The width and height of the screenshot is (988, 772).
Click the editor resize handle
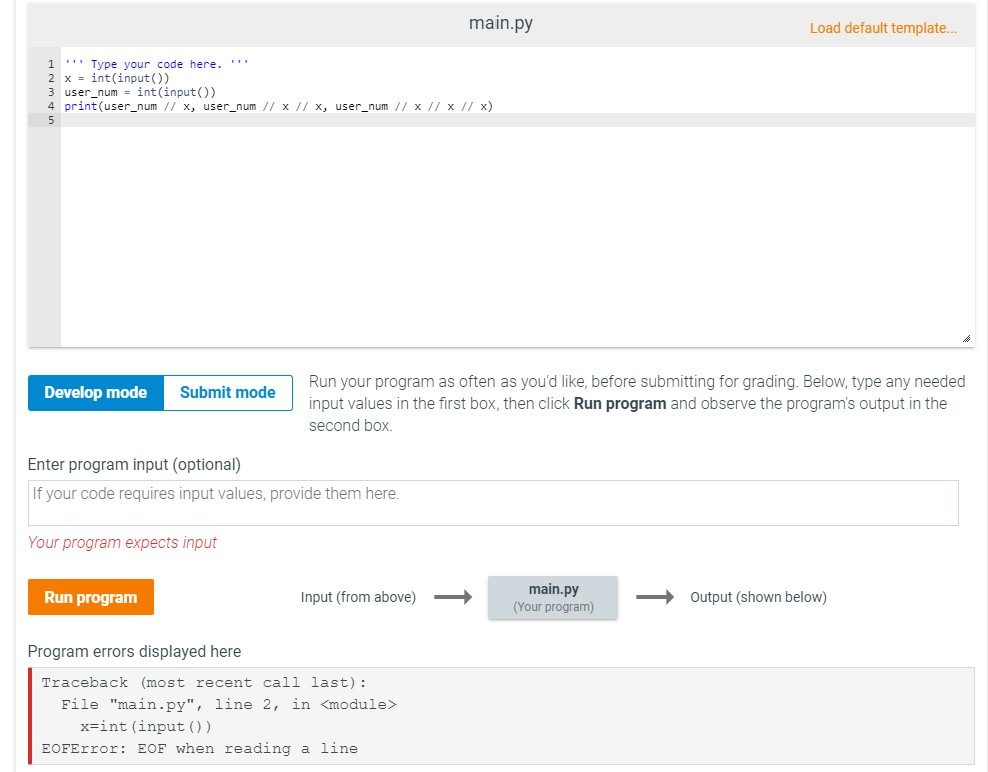964,338
